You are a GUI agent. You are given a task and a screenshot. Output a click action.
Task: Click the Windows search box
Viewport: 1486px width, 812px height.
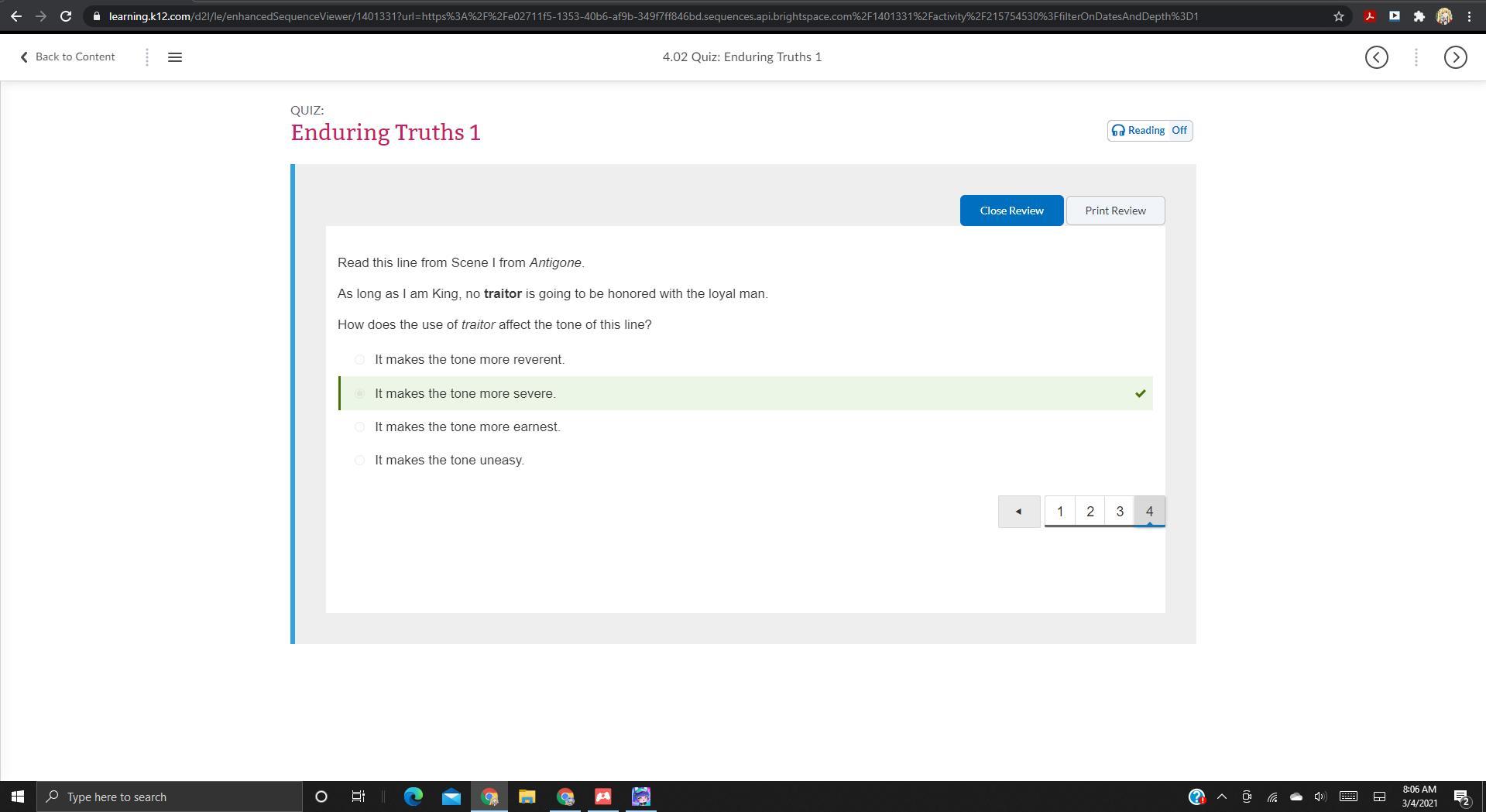click(x=169, y=797)
